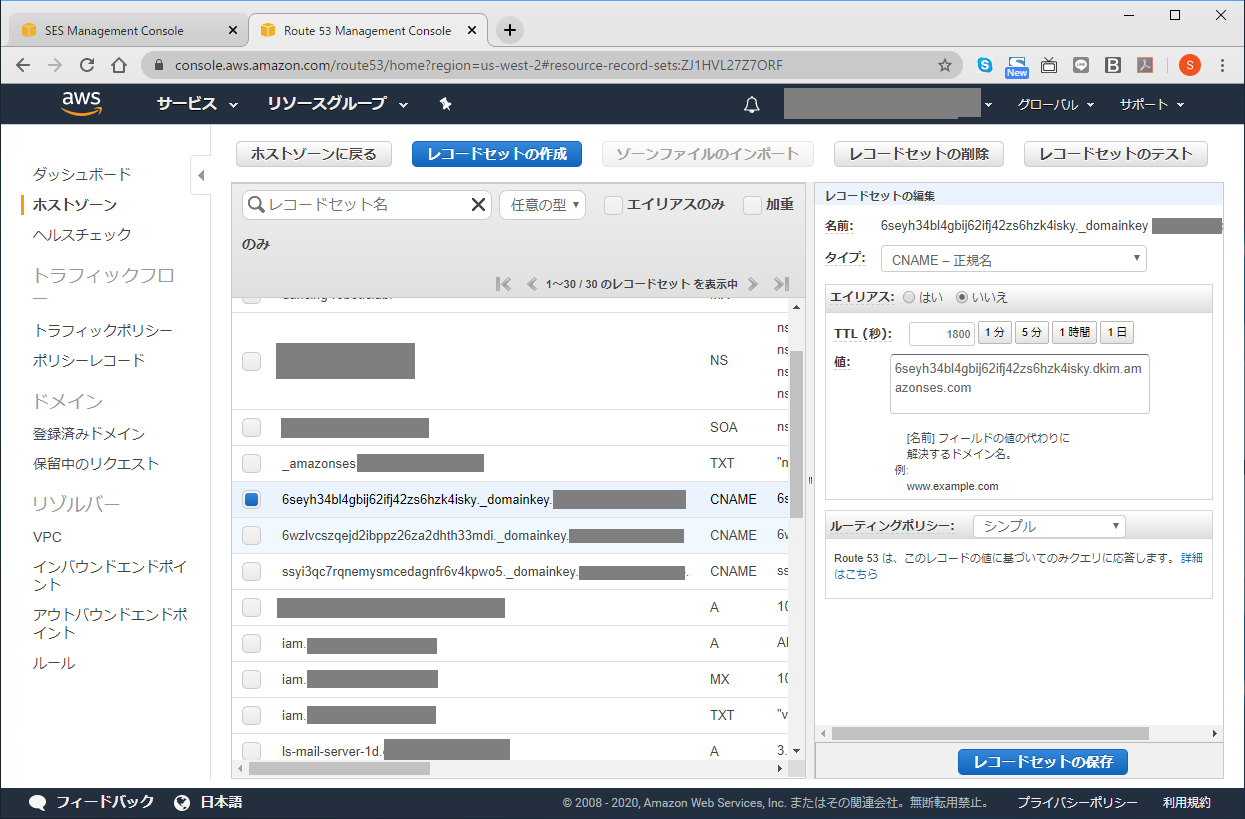Reload the Route 53 page
This screenshot has width=1245, height=819.
point(87,65)
